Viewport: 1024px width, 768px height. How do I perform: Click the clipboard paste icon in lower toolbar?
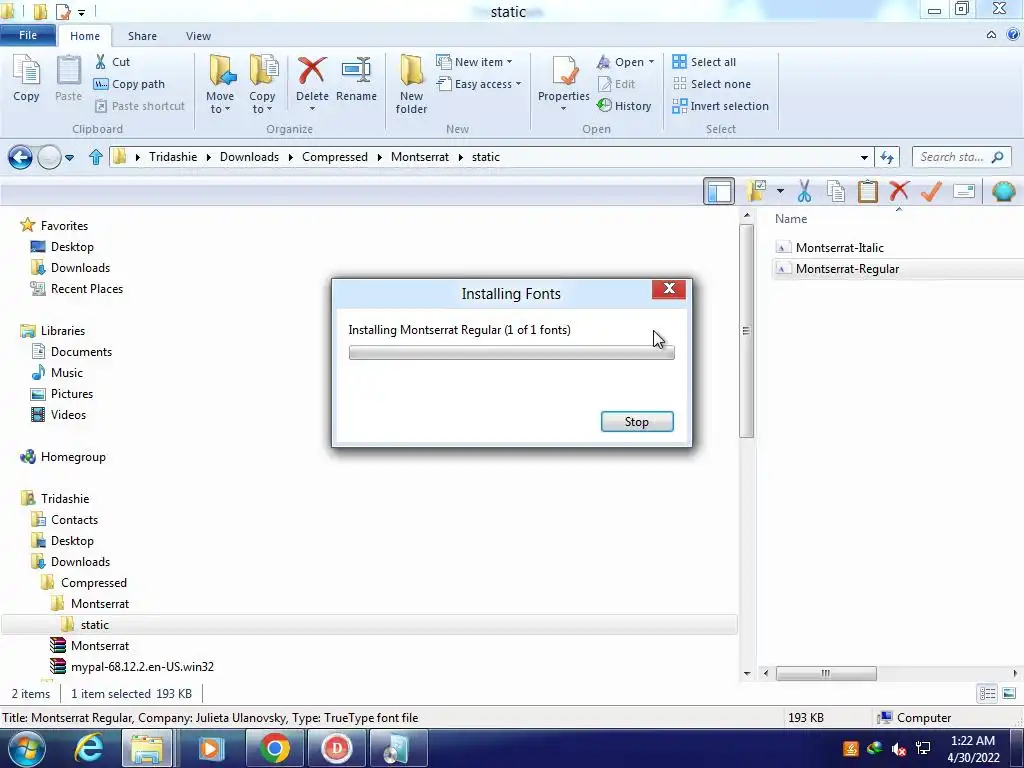click(x=868, y=191)
